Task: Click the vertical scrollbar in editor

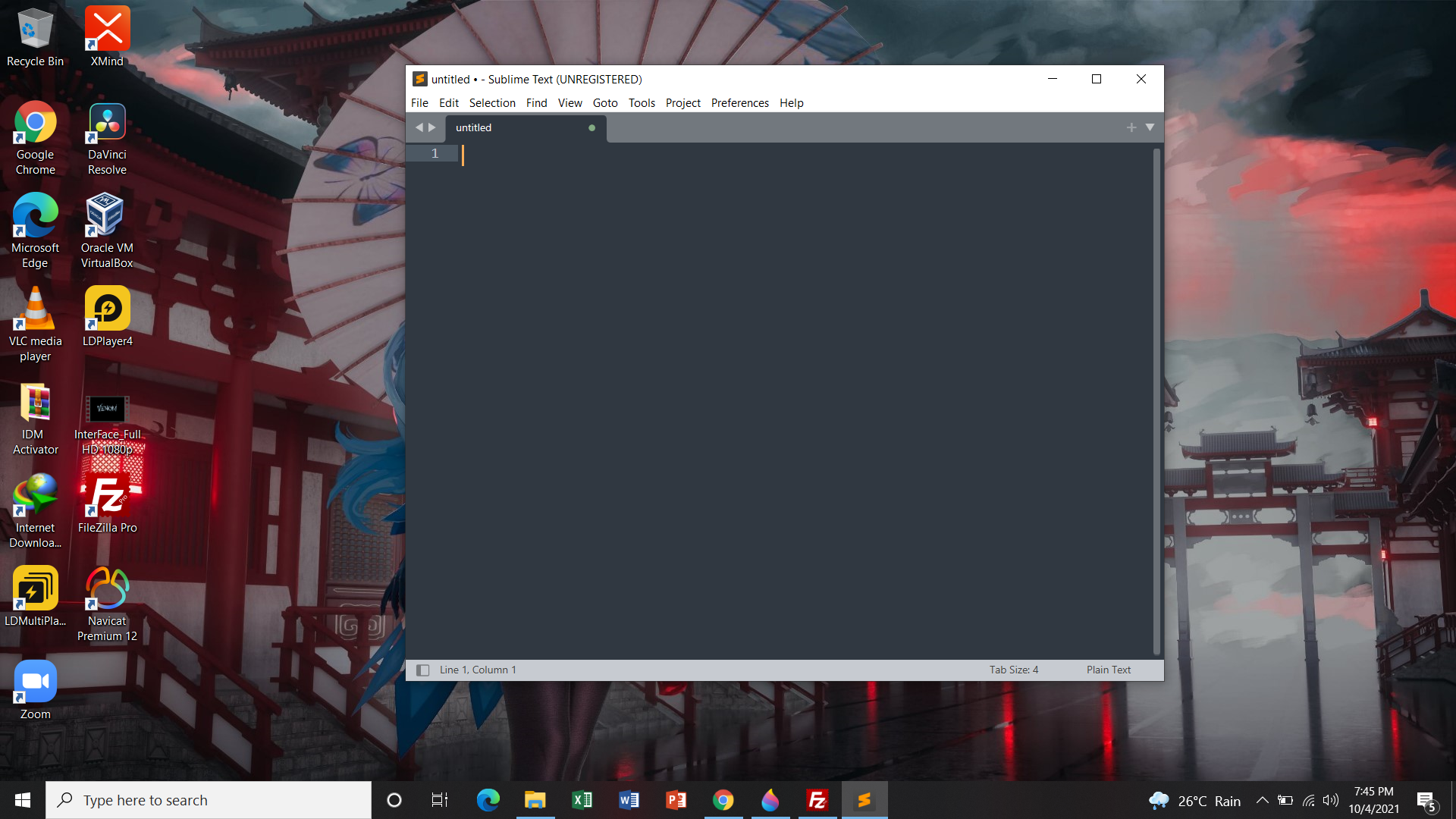Action: 1156,400
